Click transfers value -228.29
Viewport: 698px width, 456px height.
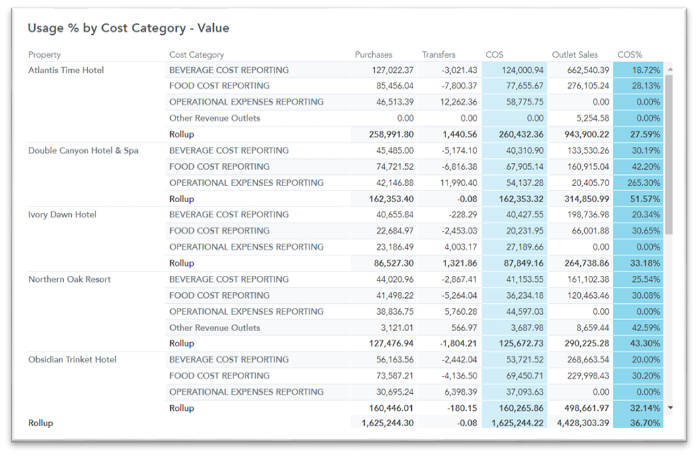463,215
